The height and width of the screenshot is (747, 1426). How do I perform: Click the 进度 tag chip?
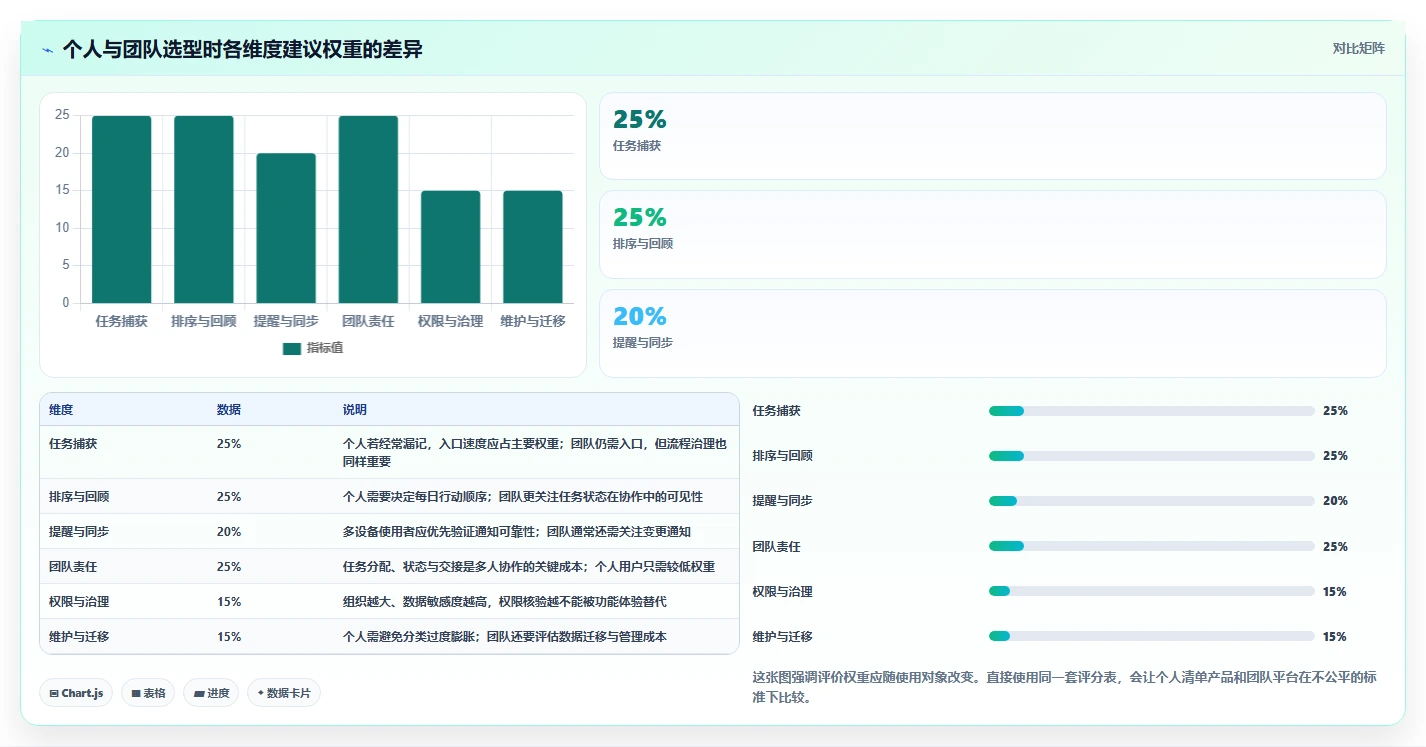(x=211, y=693)
